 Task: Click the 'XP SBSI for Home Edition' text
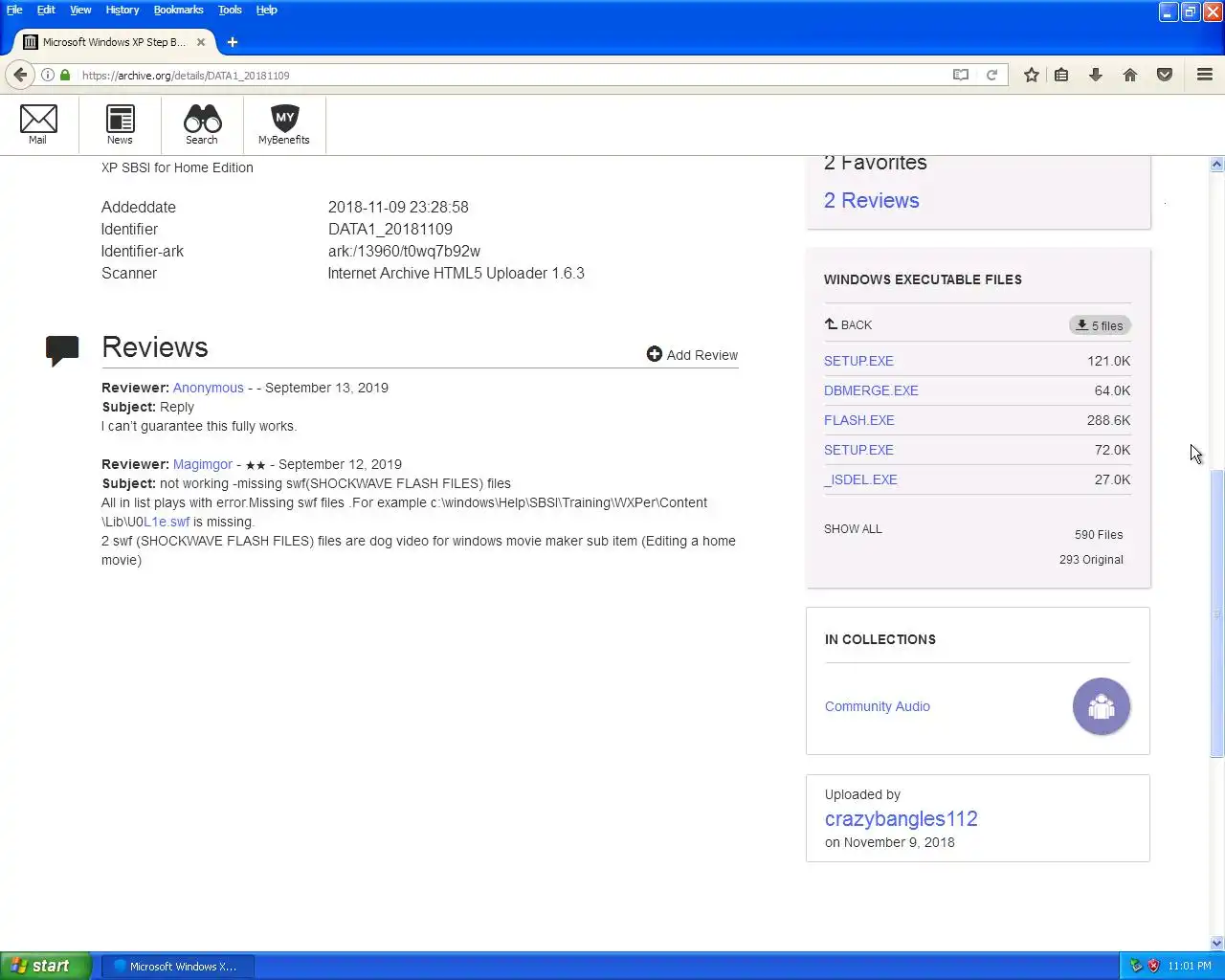pyautogui.click(x=177, y=167)
